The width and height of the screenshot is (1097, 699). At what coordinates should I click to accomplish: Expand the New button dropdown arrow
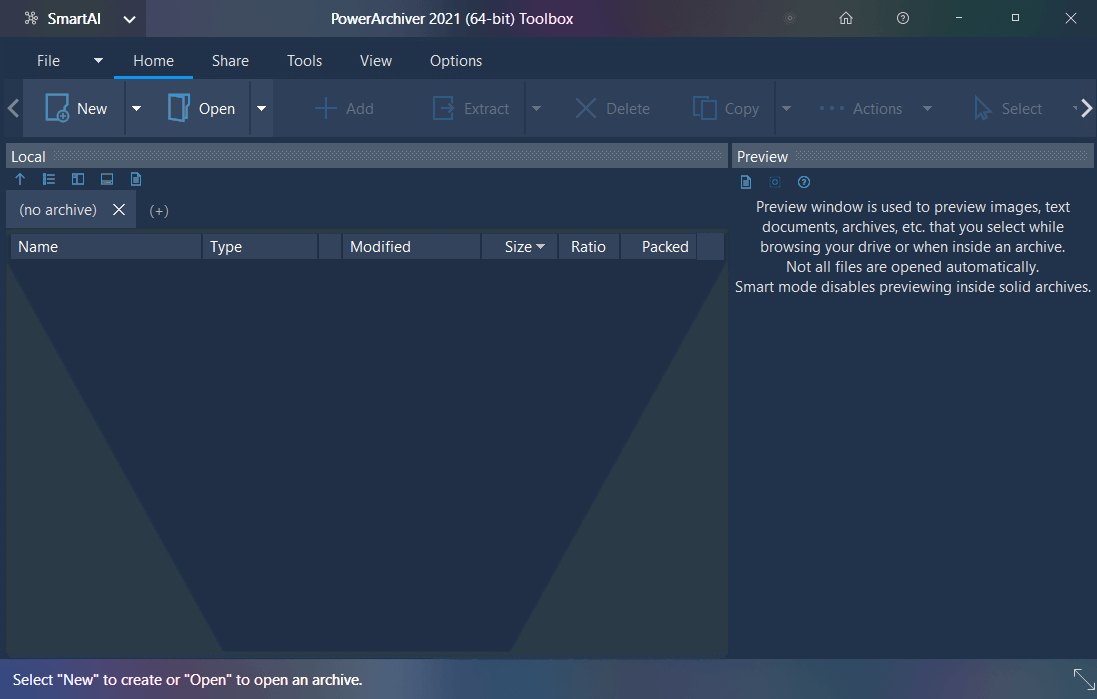click(136, 108)
